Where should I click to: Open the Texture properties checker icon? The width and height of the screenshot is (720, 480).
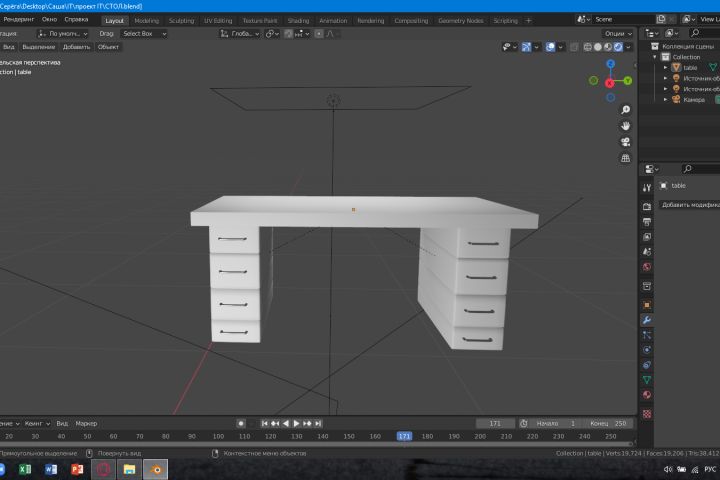coord(647,414)
